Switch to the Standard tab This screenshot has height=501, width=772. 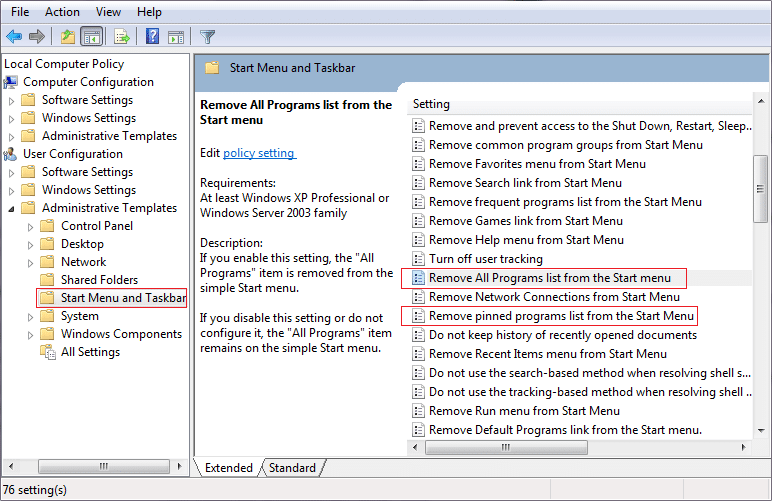[292, 468]
